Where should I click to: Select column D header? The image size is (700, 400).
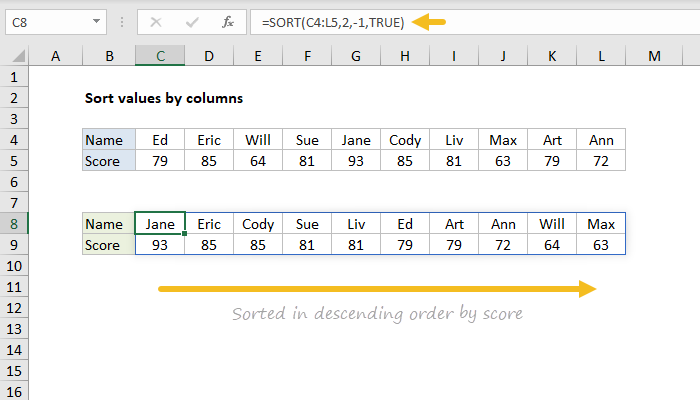209,56
